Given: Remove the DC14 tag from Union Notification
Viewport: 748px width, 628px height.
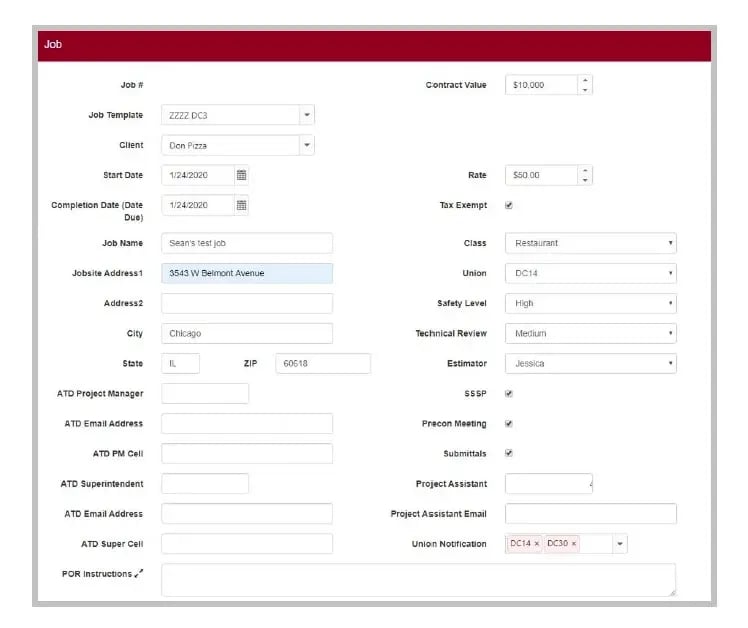Looking at the screenshot, I should point(537,544).
